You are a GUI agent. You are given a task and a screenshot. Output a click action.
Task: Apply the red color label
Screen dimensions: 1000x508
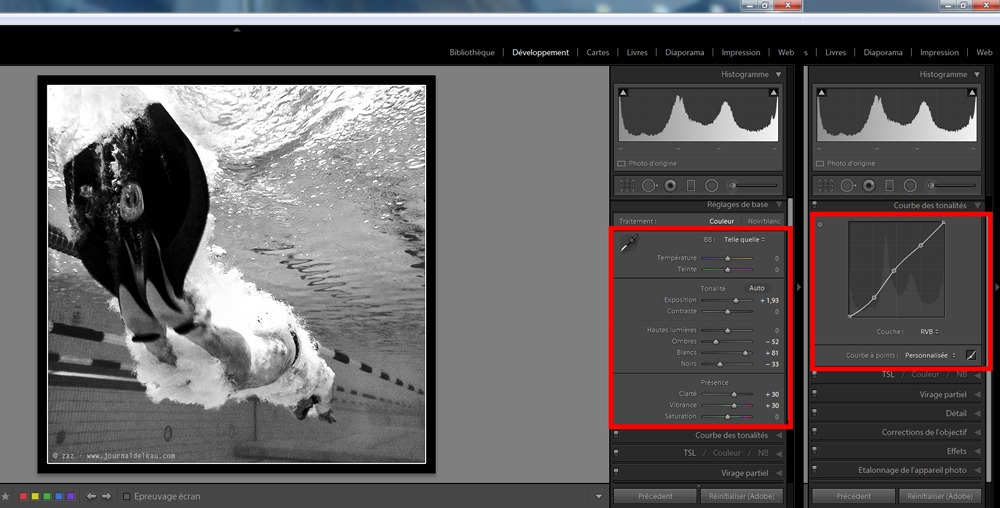tap(24, 496)
